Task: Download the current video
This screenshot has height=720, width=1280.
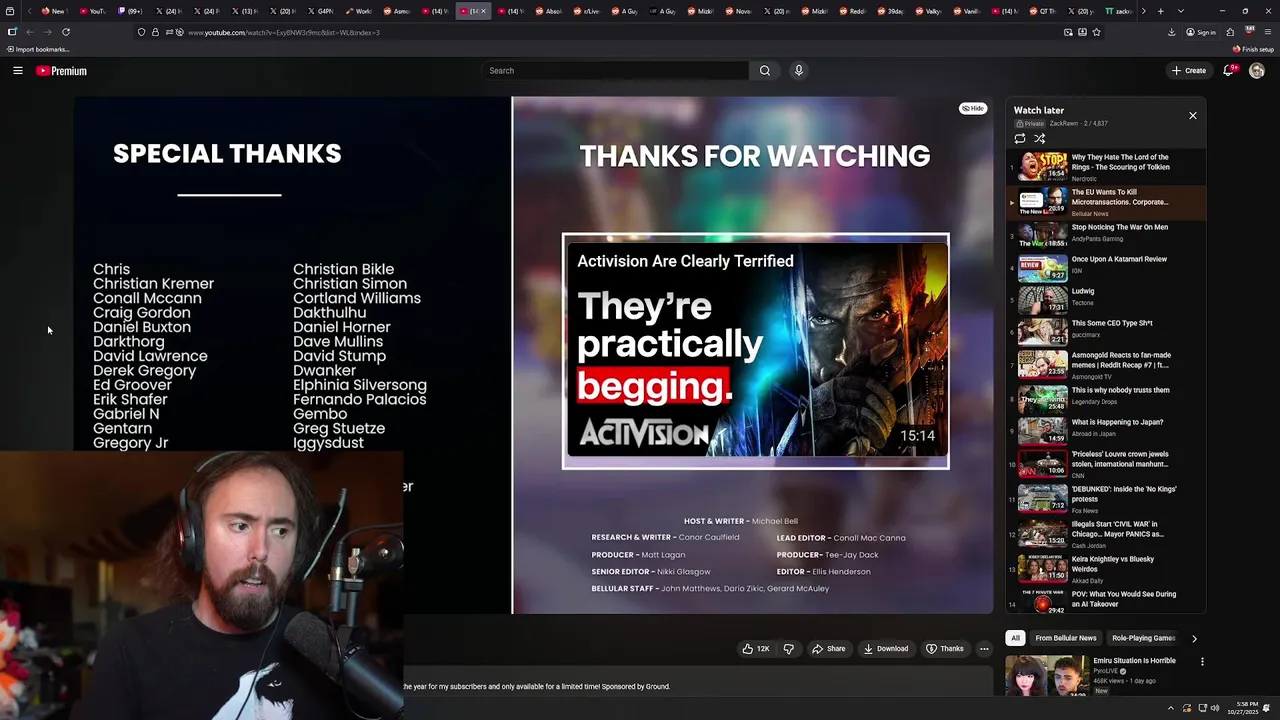Action: 886,649
